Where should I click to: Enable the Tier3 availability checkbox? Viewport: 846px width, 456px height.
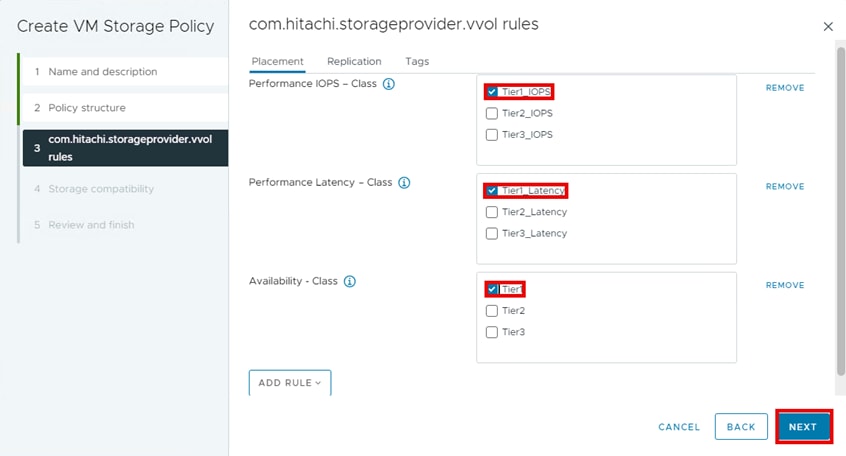point(492,332)
